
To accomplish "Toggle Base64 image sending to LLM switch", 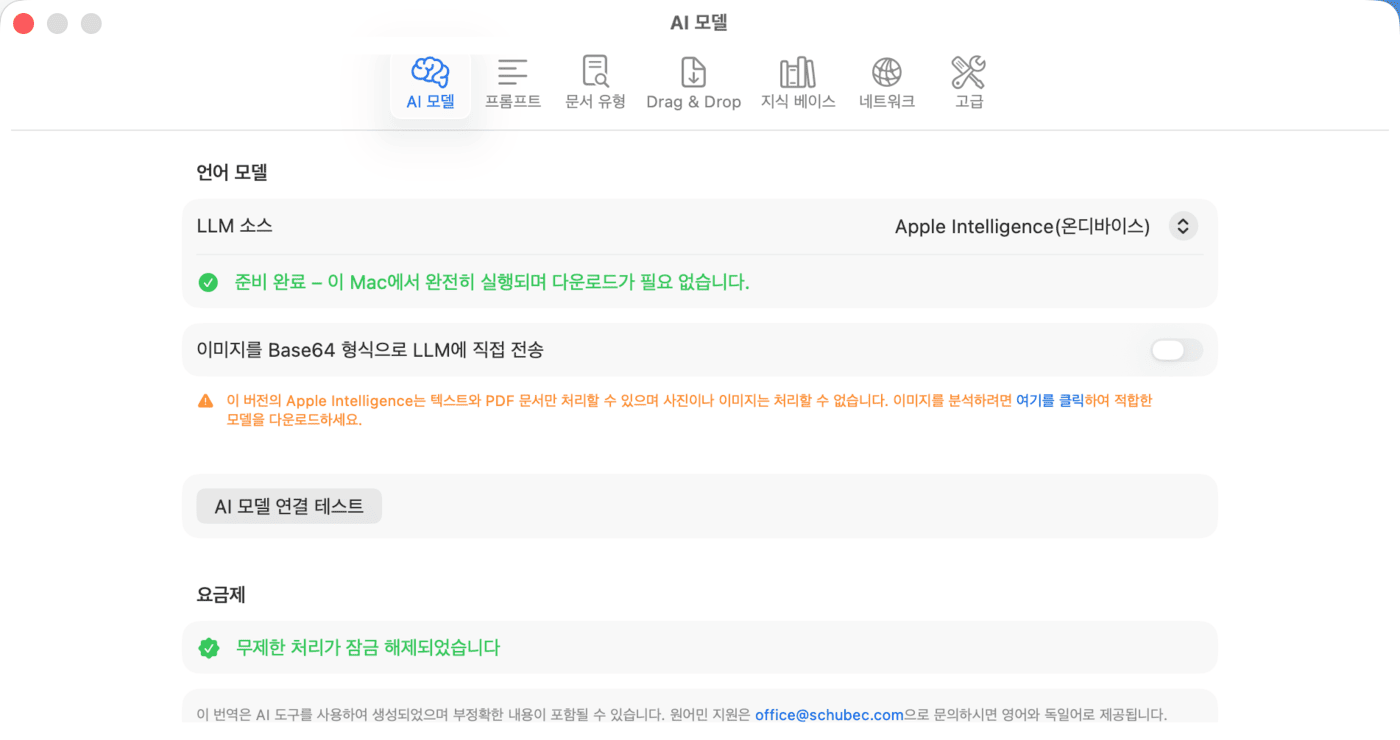I will click(x=1177, y=350).
